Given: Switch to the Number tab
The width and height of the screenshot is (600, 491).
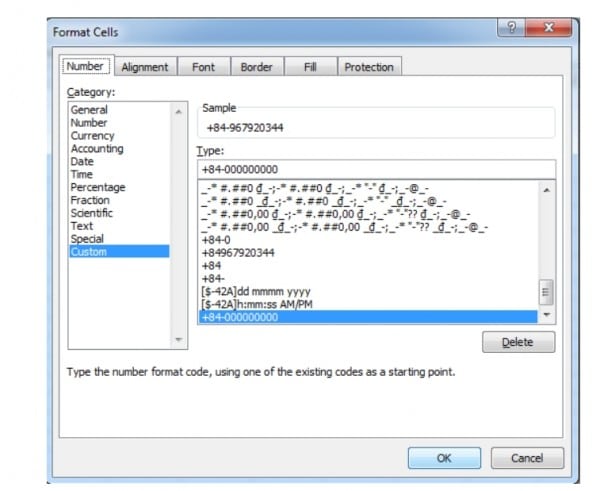Looking at the screenshot, I should click(85, 66).
